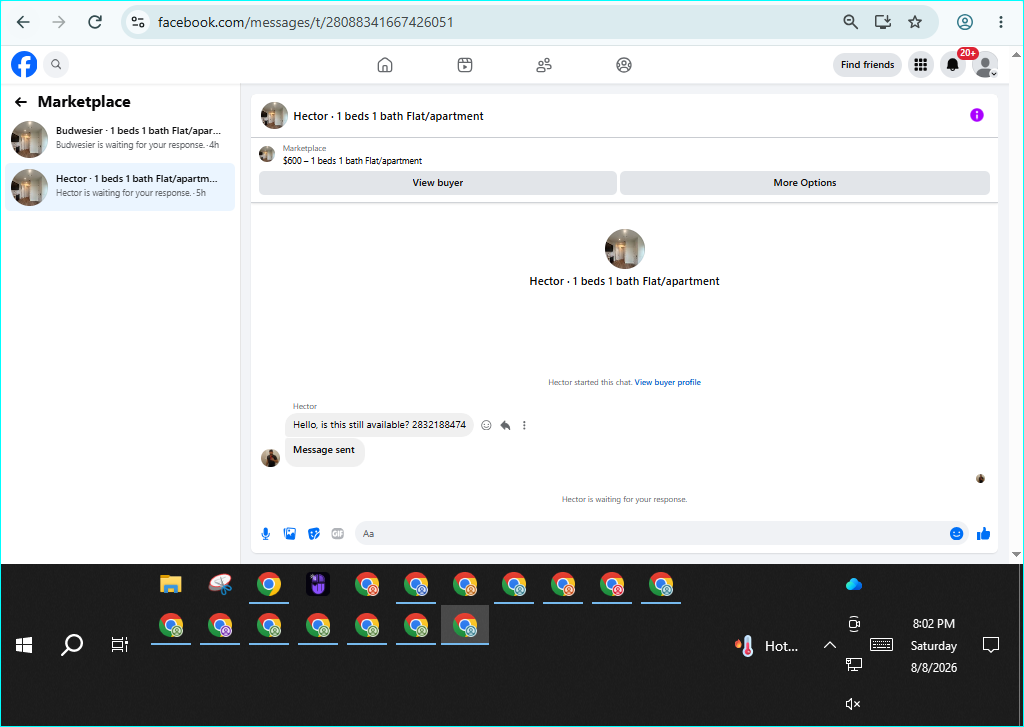Click the large center listing avatar

pyautogui.click(x=625, y=249)
